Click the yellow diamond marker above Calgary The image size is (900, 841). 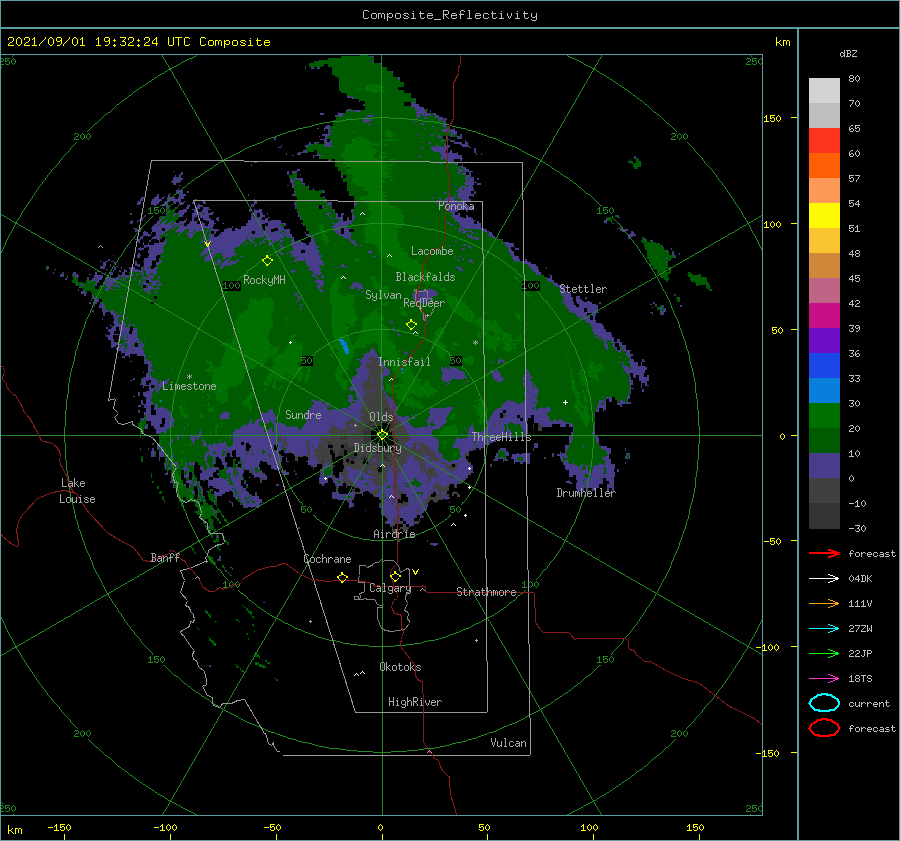pyautogui.click(x=395, y=576)
